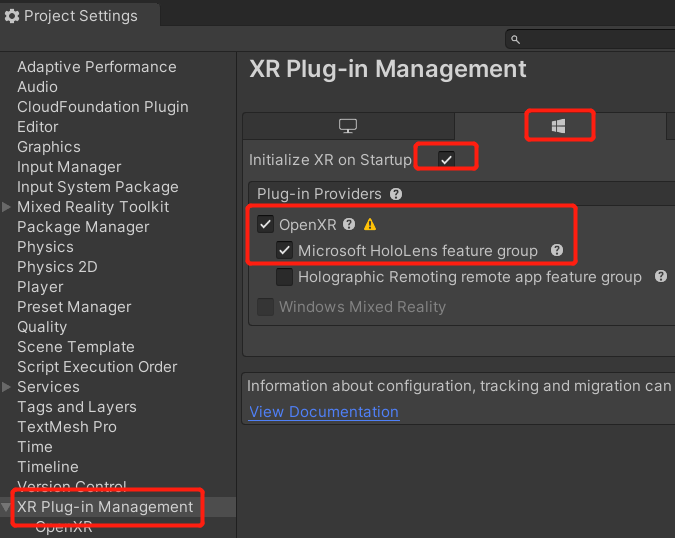Collapse the XR Plug-in Management section
Viewport: 675px width, 538px height.
coord(8,507)
